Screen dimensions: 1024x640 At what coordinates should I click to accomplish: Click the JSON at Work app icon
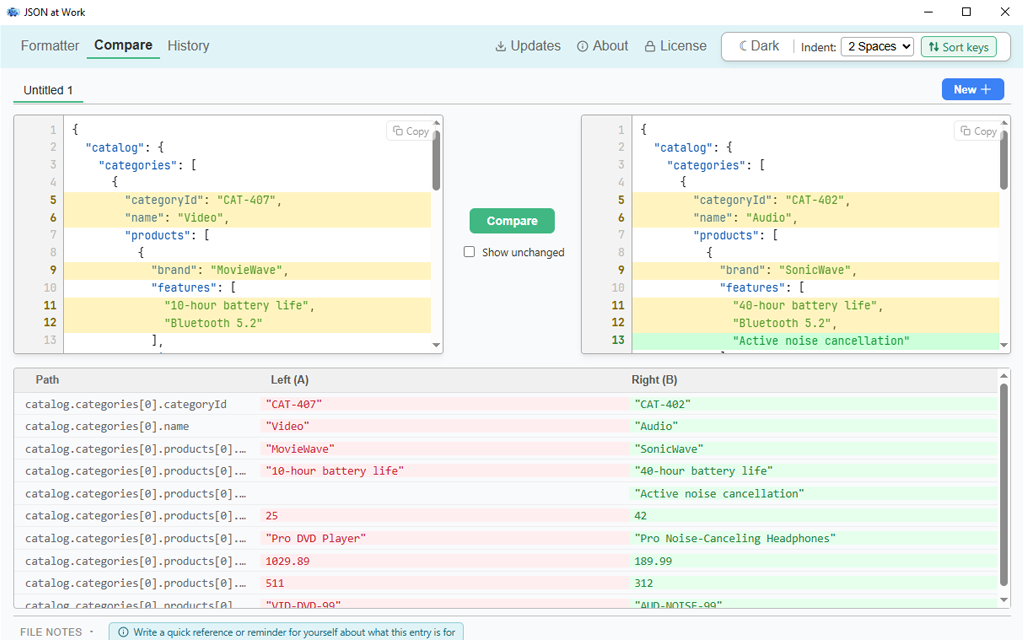(x=12, y=12)
